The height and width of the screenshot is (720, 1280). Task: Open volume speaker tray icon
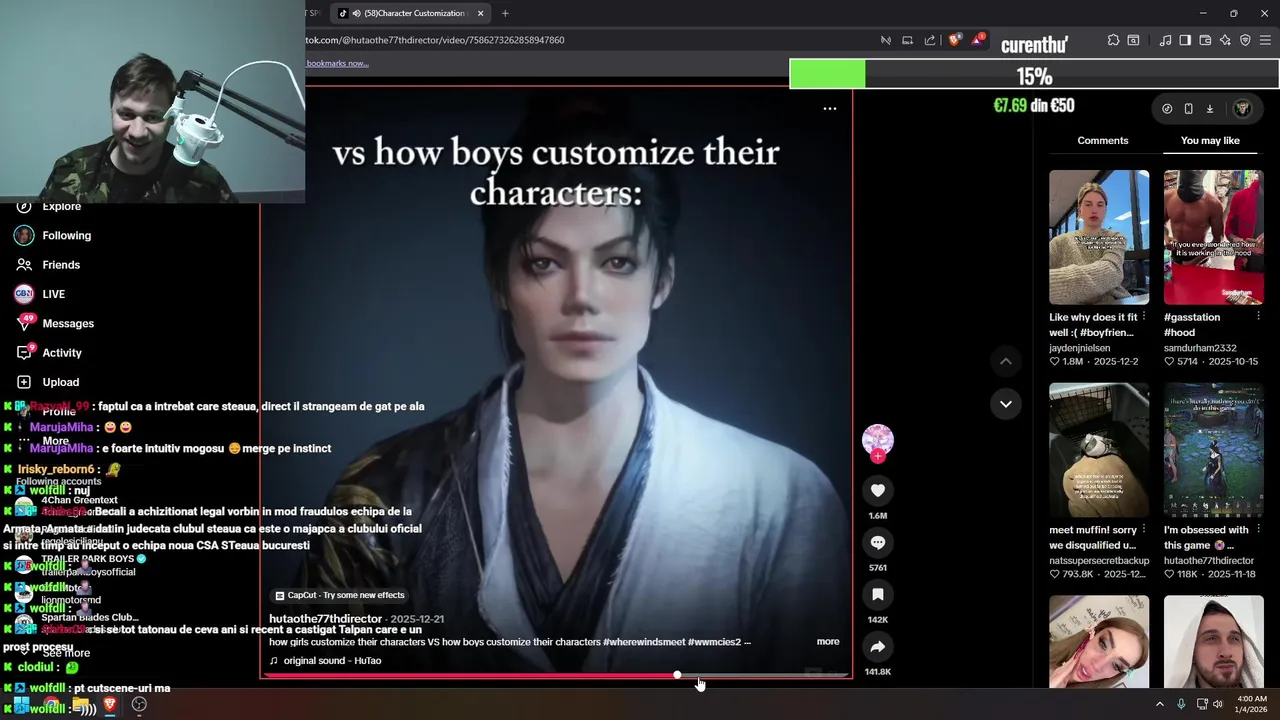[x=1217, y=704]
